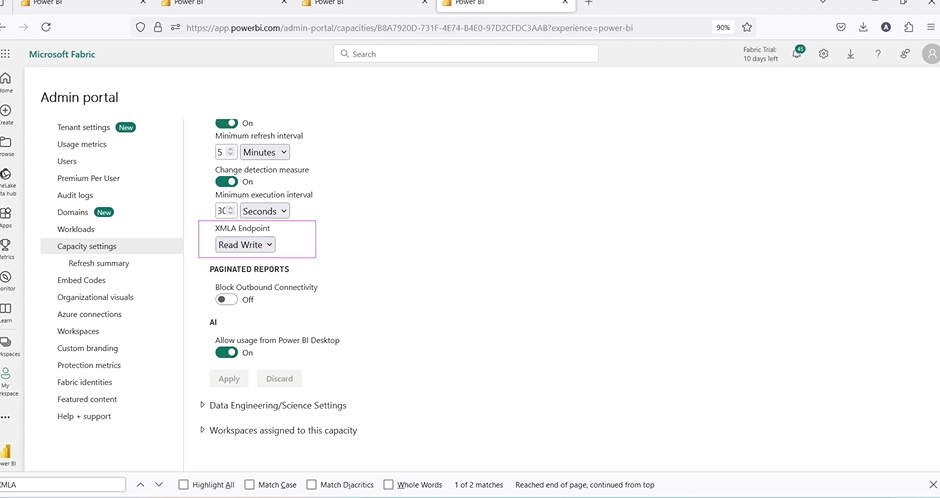940x498 pixels.
Task: Open the Seconds unit dropdown
Action: [x=265, y=211]
